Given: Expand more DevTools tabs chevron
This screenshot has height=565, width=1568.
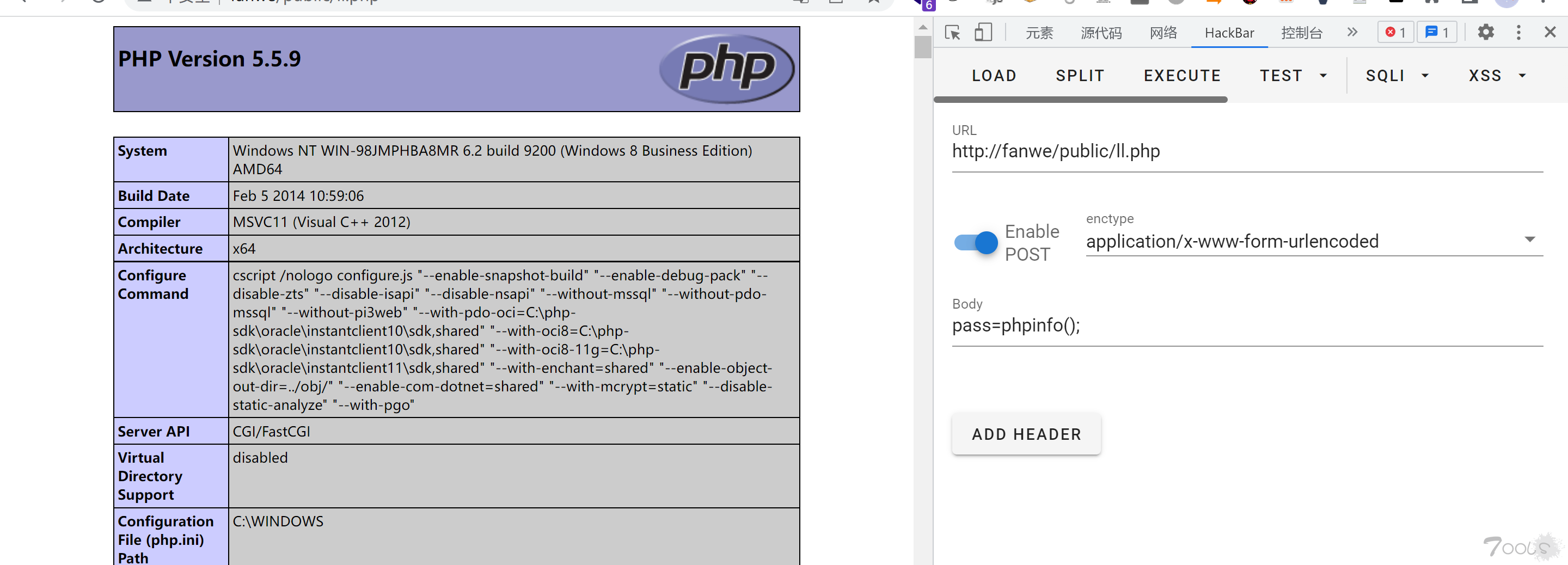Looking at the screenshot, I should coord(1352,32).
